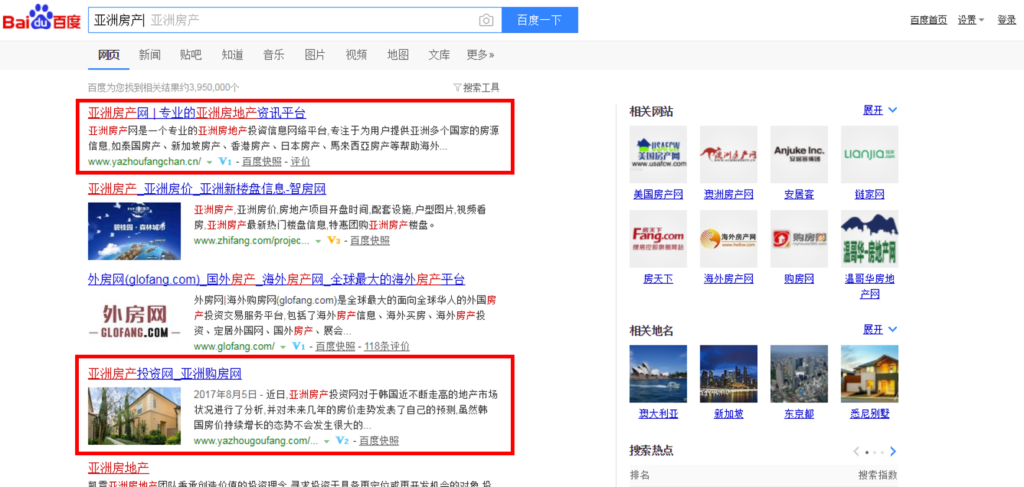Click the www.glofang.com/ green URL
Screen dimensions: 1024x487
click(x=235, y=346)
